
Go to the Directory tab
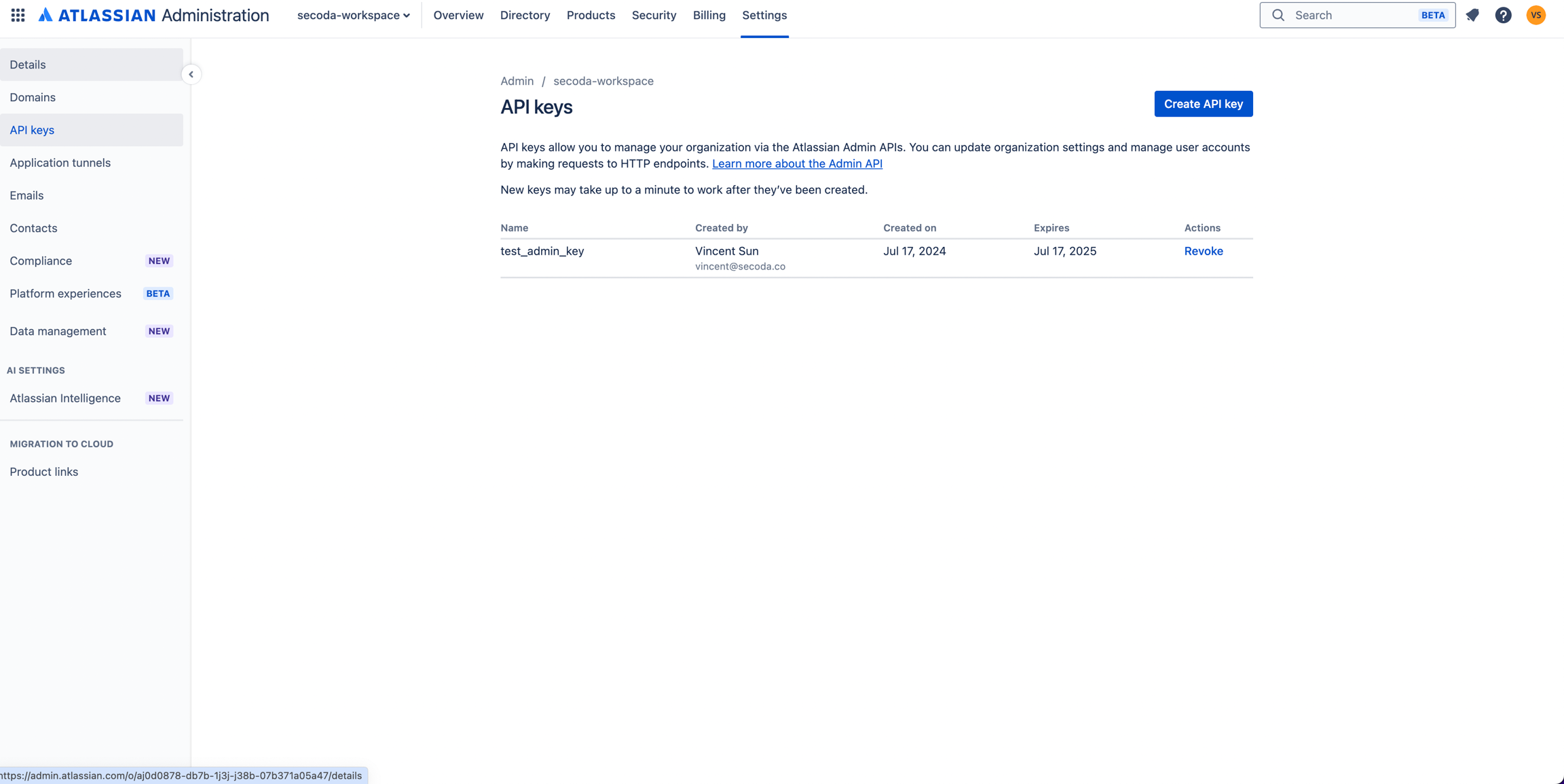[525, 15]
